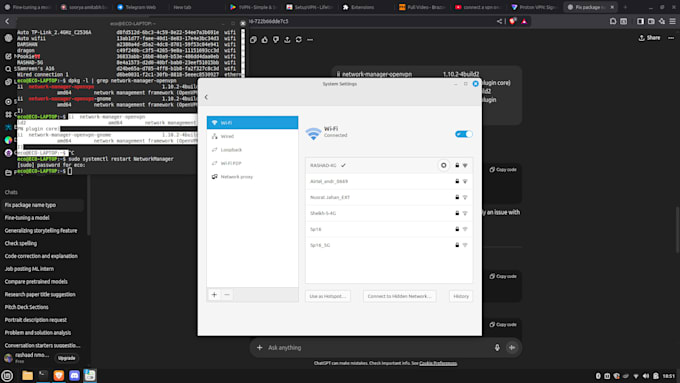This screenshot has width=680, height=383.
Task: Open Brave browser from taskbar
Action: (59, 376)
